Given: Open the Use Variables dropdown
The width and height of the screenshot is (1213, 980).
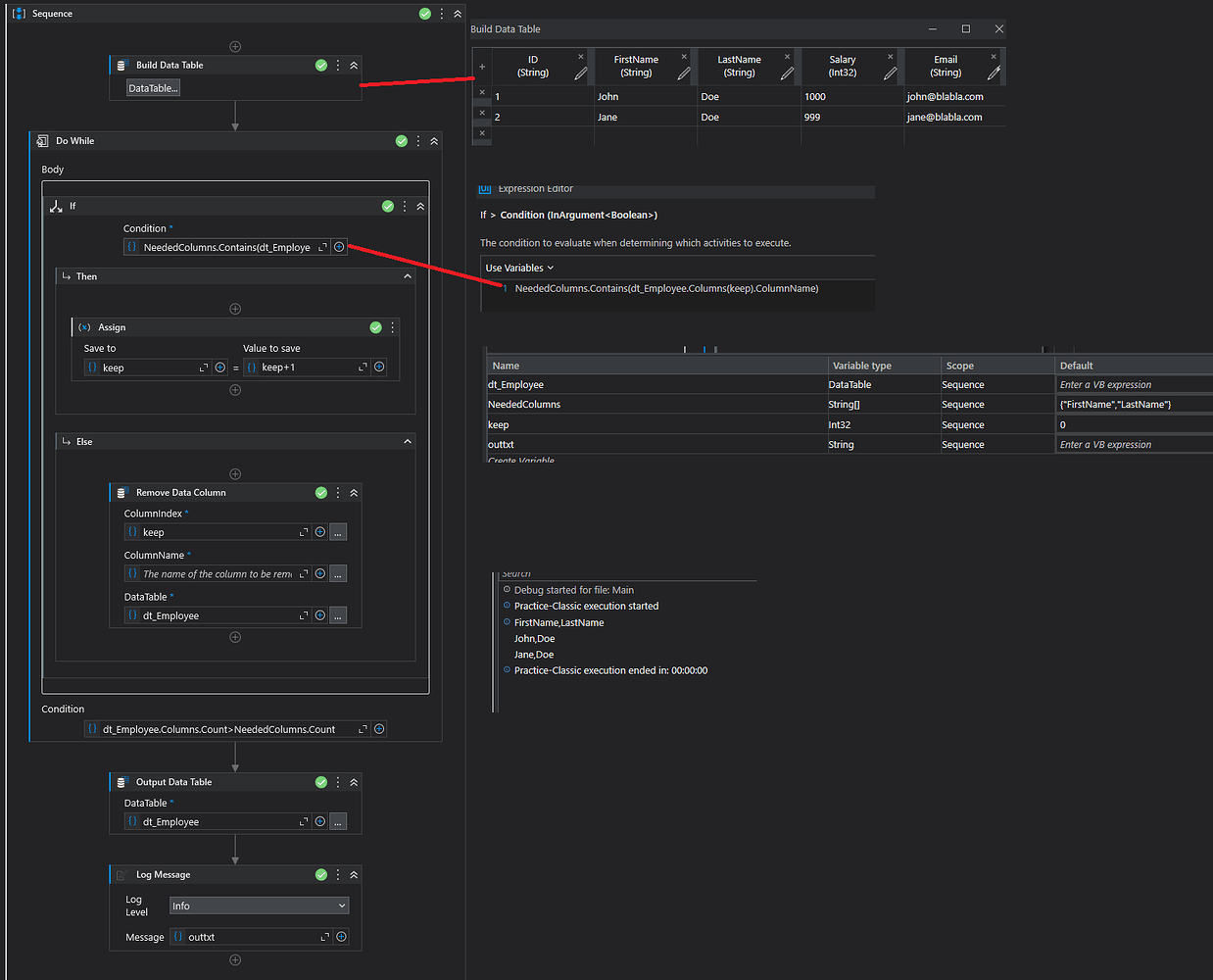Looking at the screenshot, I should pos(517,267).
